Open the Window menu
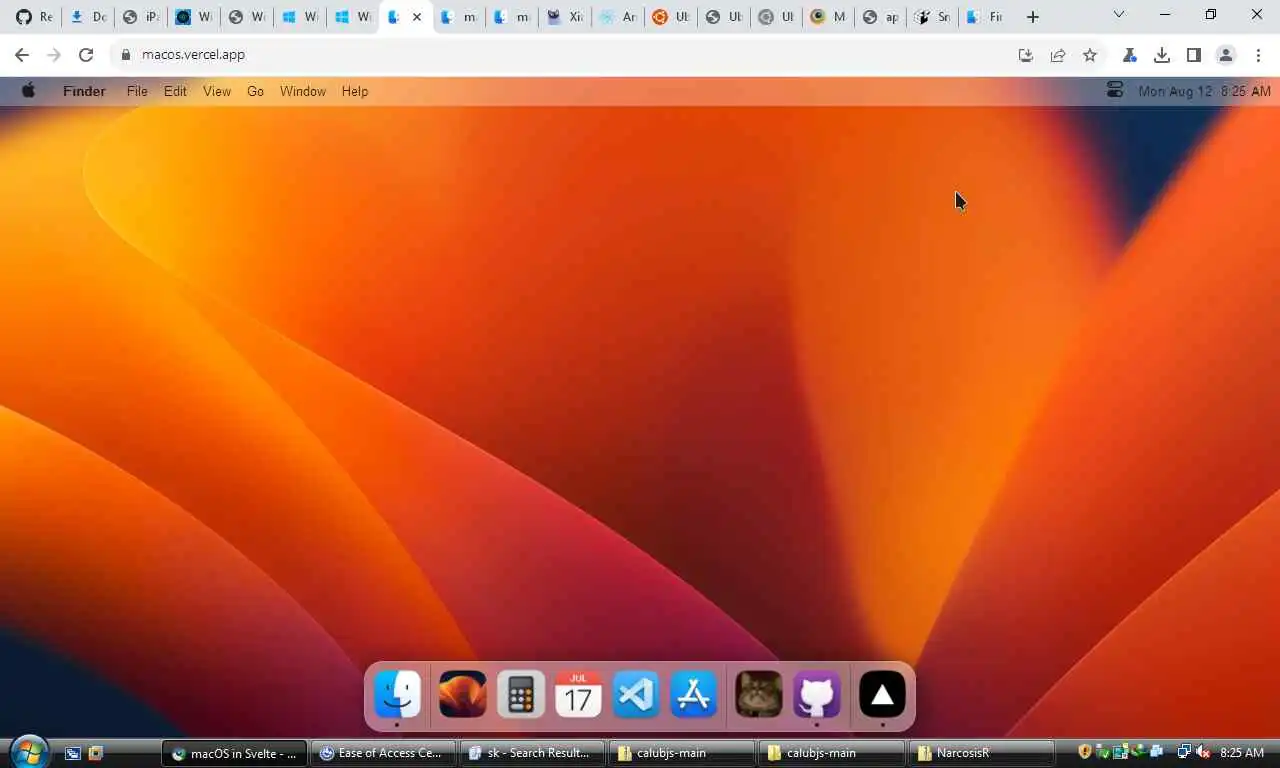1280x768 pixels. click(x=302, y=91)
